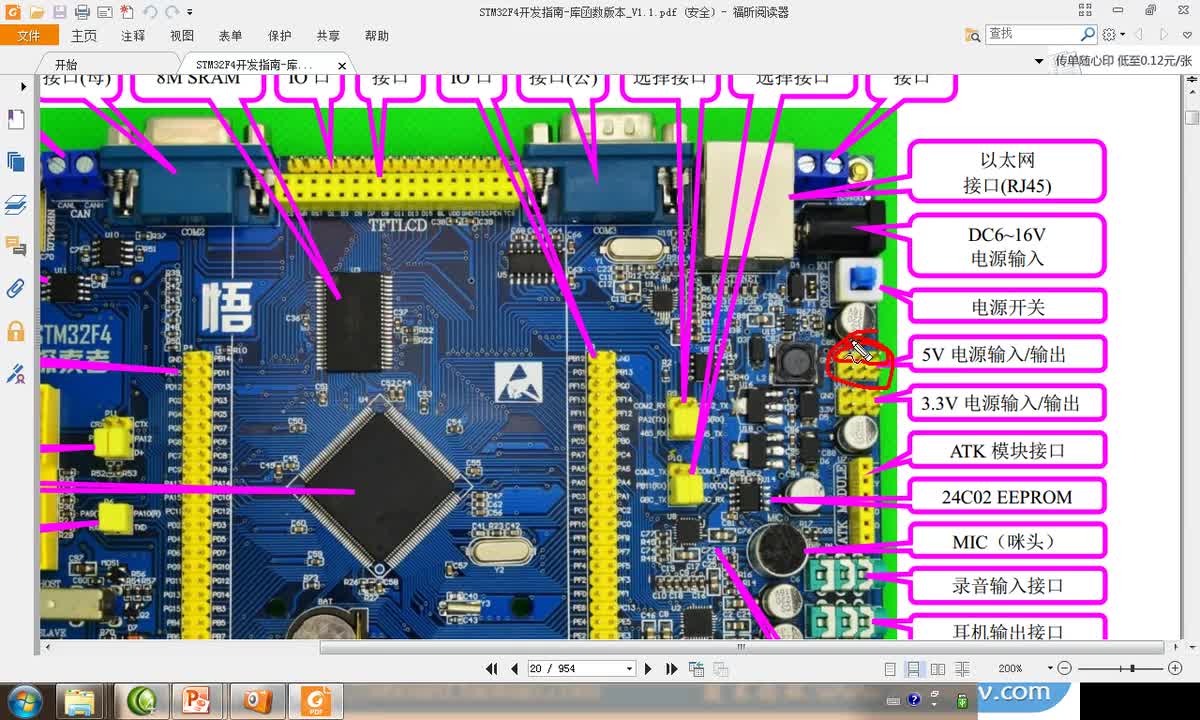The height and width of the screenshot is (720, 1200).
Task: Open the digital signatures panel
Action: (x=15, y=374)
